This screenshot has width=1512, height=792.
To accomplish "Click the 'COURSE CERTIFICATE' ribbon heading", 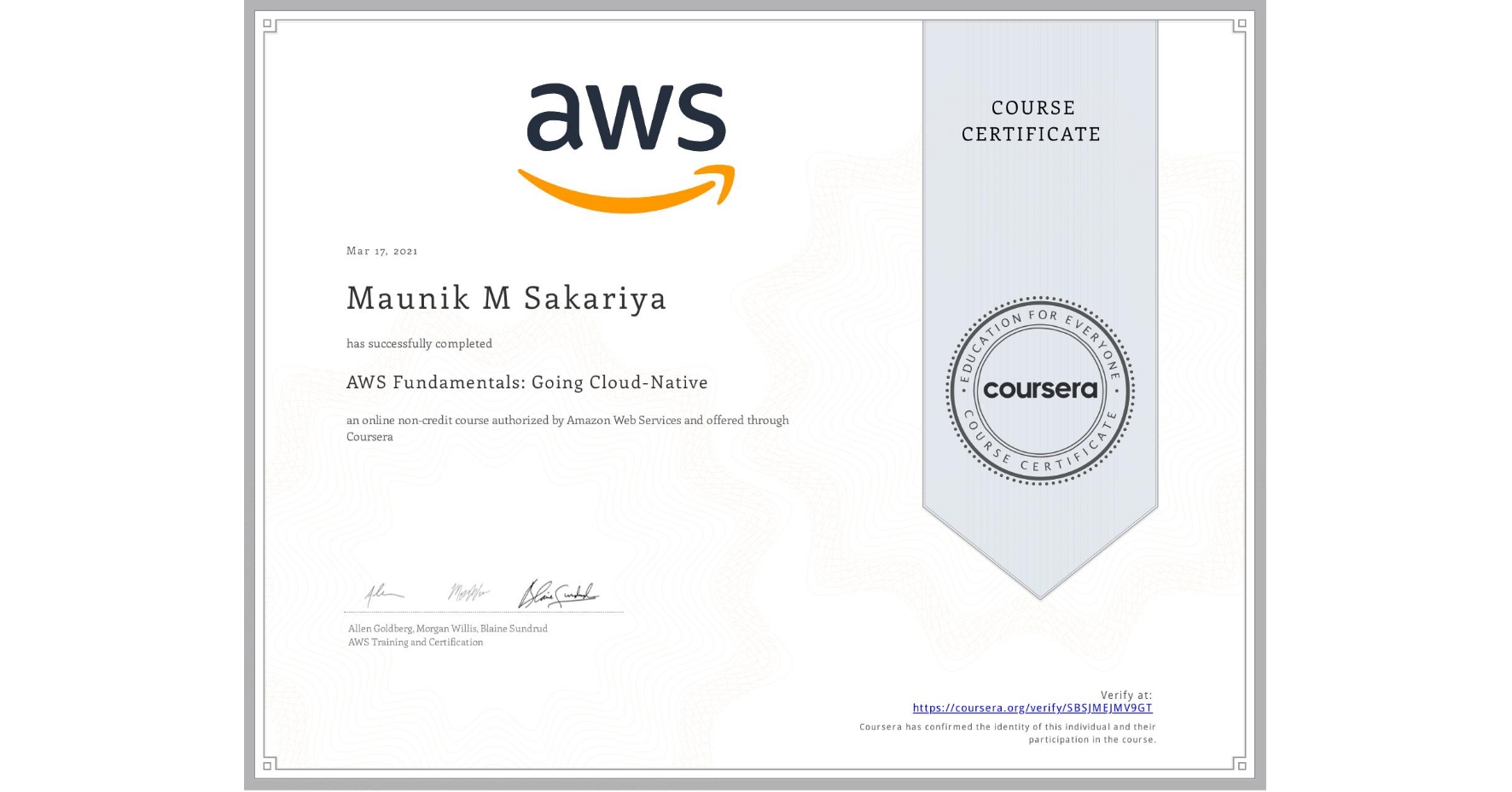I will pyautogui.click(x=1032, y=121).
